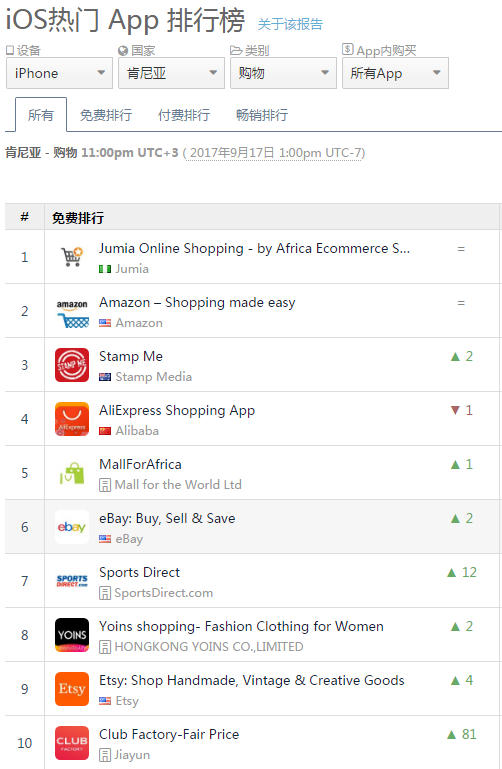Click the Sports Direct logo icon
502x769 pixels.
tap(72, 580)
